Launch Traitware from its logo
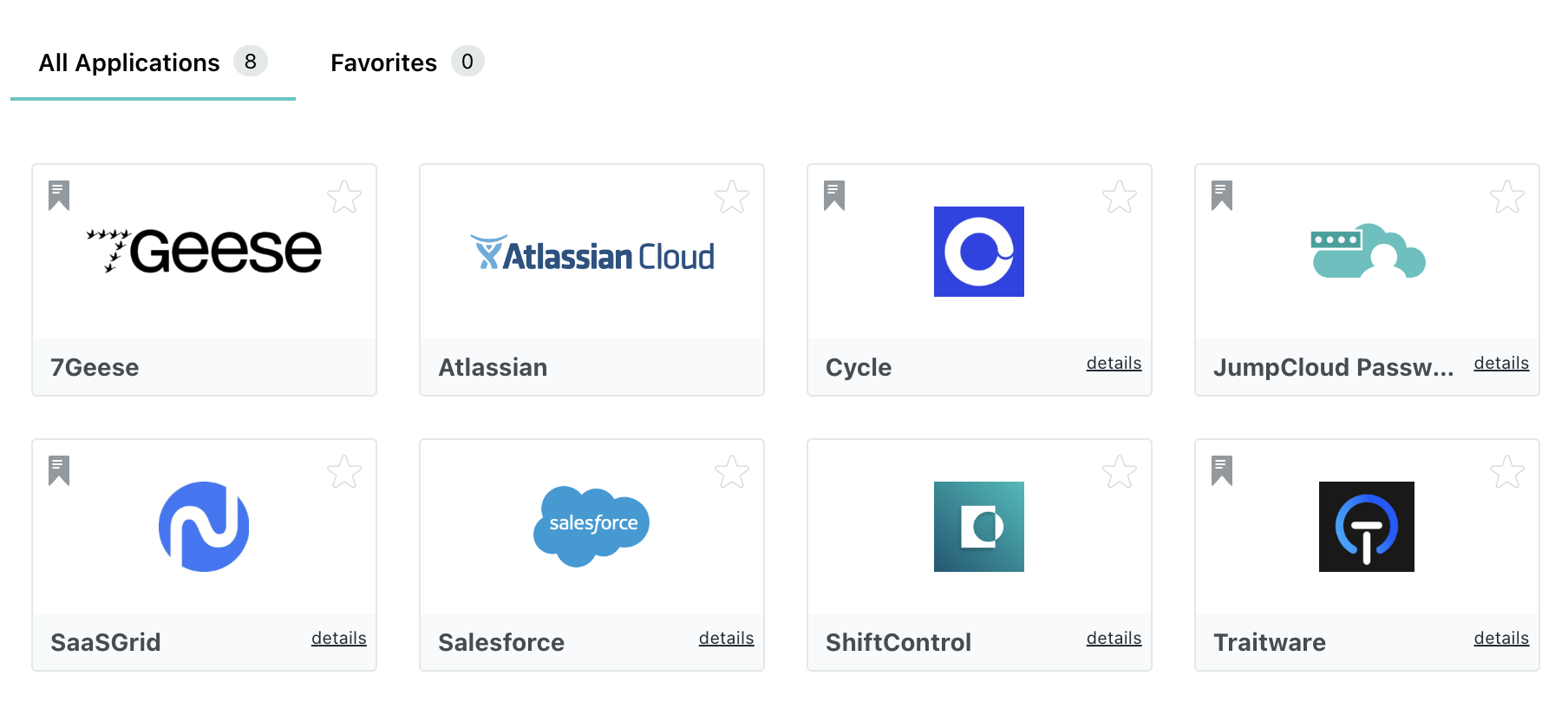The height and width of the screenshot is (722, 1568). click(1366, 527)
